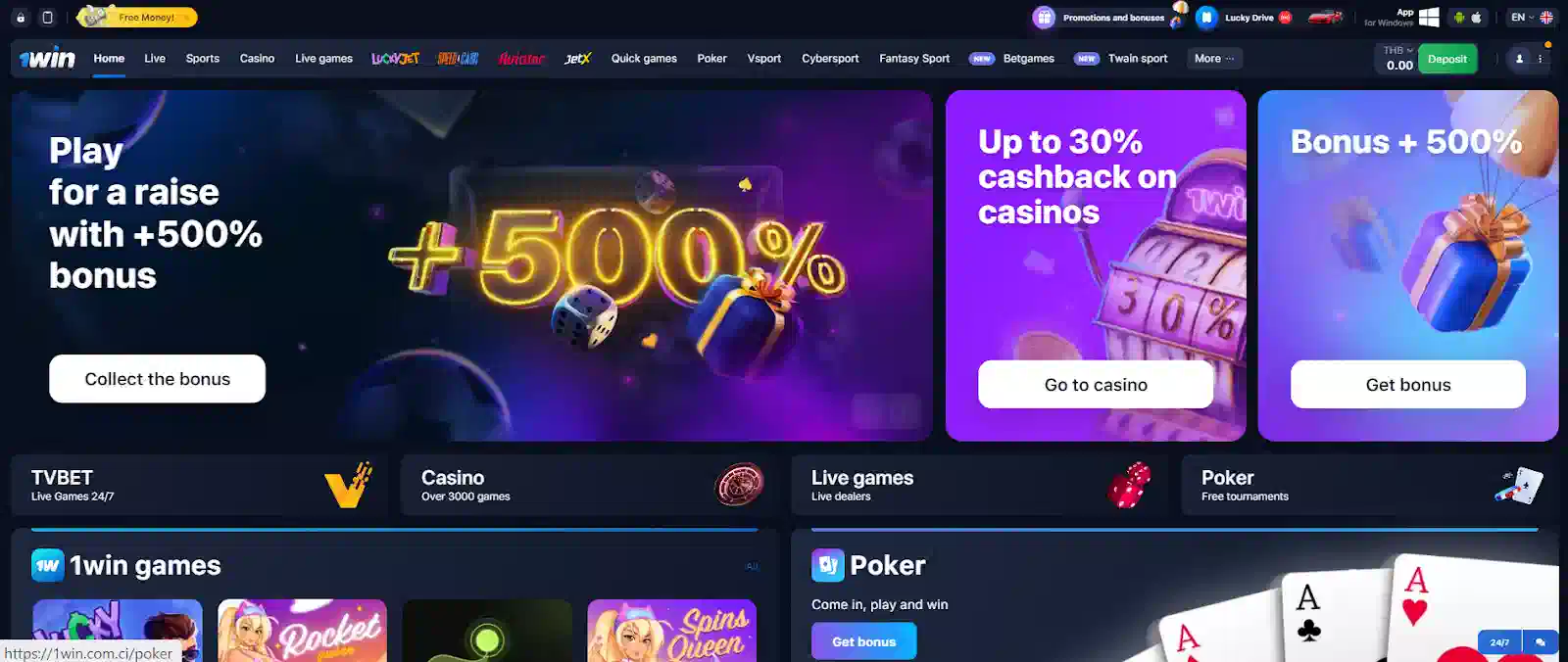Click the Windows app download icon
1568x662 pixels.
click(x=1429, y=17)
